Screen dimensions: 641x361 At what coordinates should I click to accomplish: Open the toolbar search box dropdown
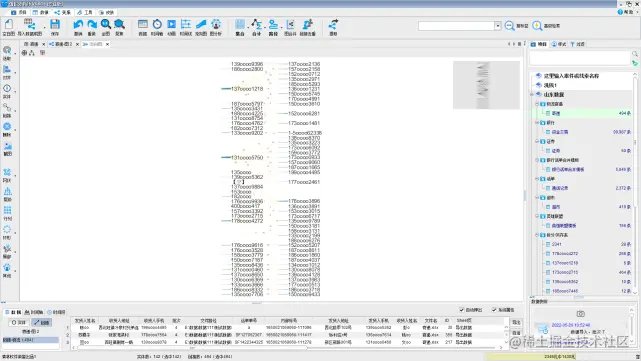tap(498, 26)
